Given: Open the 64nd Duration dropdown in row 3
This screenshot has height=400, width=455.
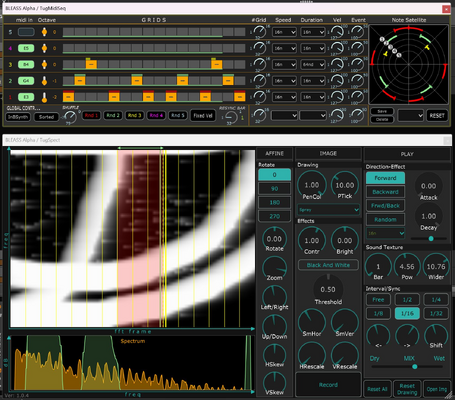Looking at the screenshot, I should (x=313, y=64).
